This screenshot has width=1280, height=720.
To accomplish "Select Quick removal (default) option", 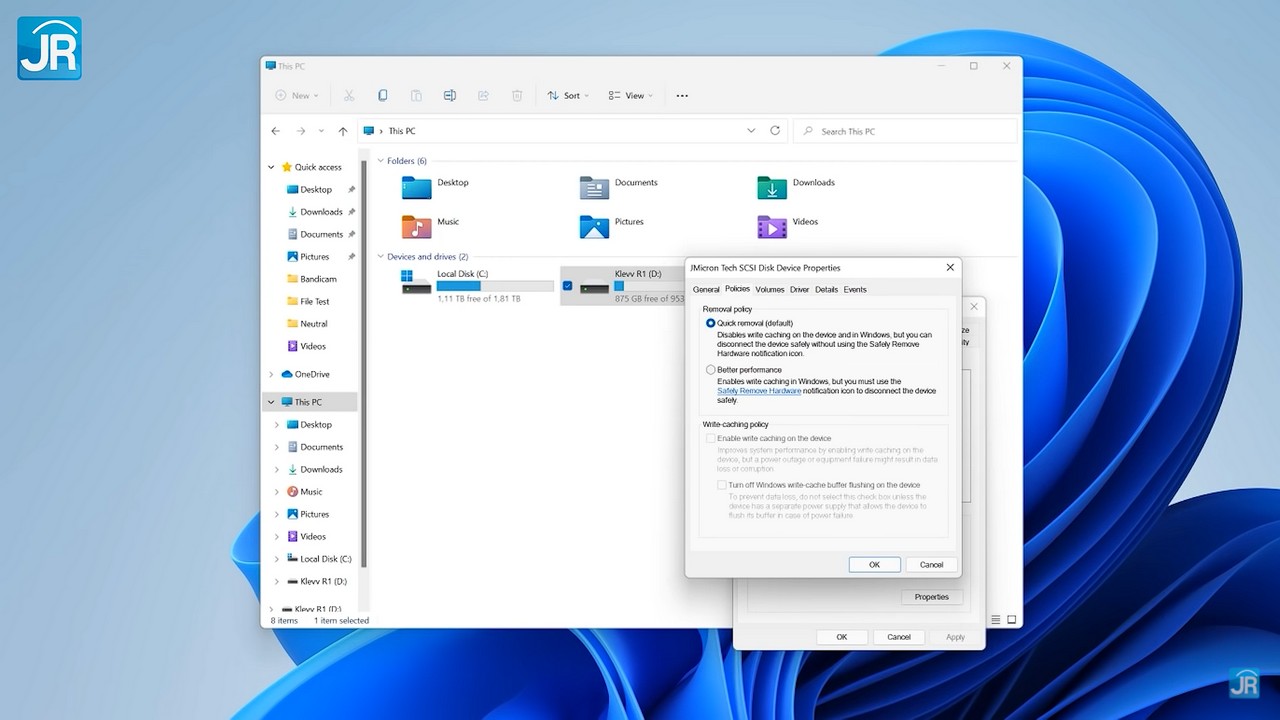I will 711,323.
